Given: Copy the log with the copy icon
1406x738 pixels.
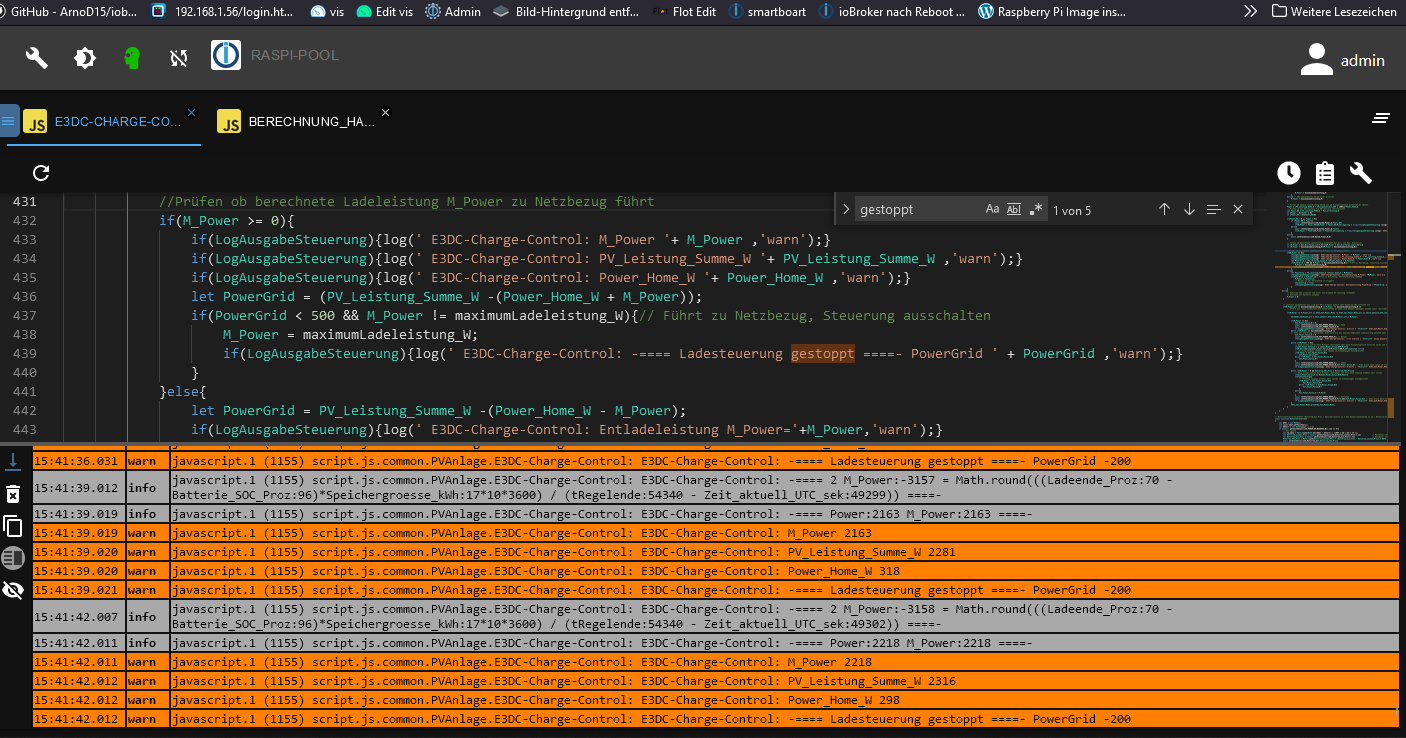Looking at the screenshot, I should coord(13,526).
